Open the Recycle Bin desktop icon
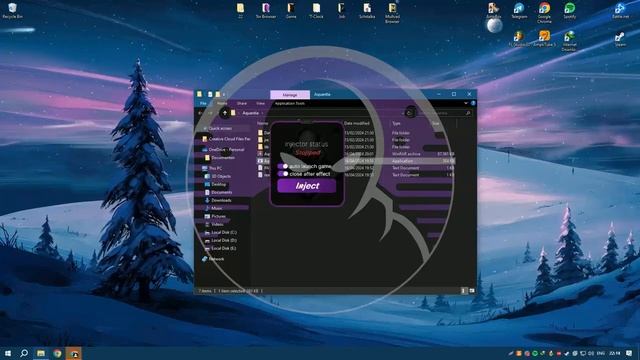 click(12, 11)
